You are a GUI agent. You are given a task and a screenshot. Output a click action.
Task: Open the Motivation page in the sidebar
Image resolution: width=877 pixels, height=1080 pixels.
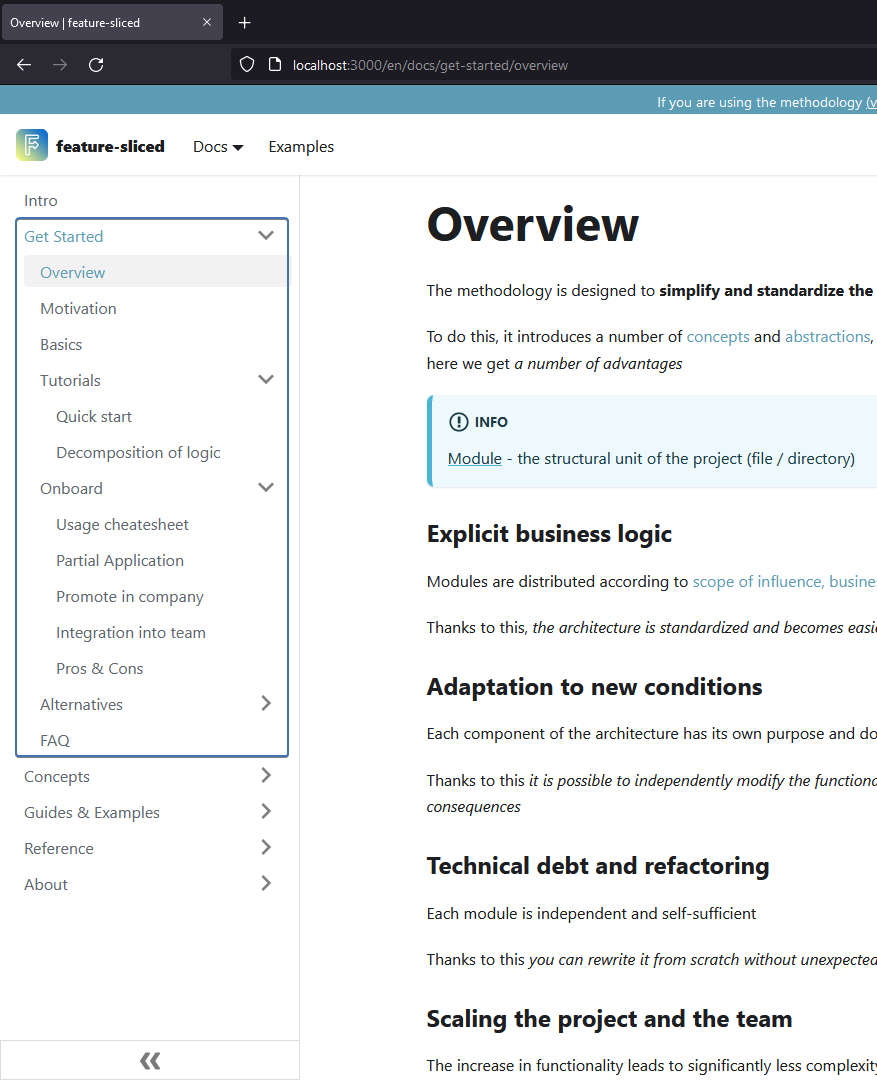78,308
